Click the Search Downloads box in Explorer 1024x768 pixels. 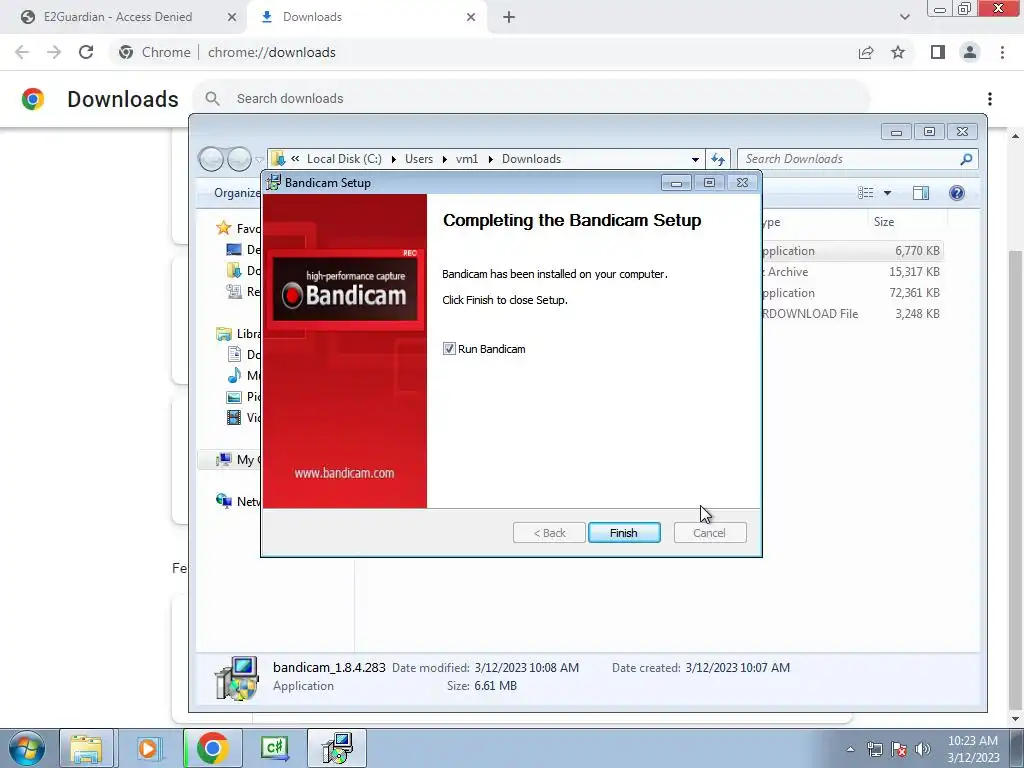point(857,159)
